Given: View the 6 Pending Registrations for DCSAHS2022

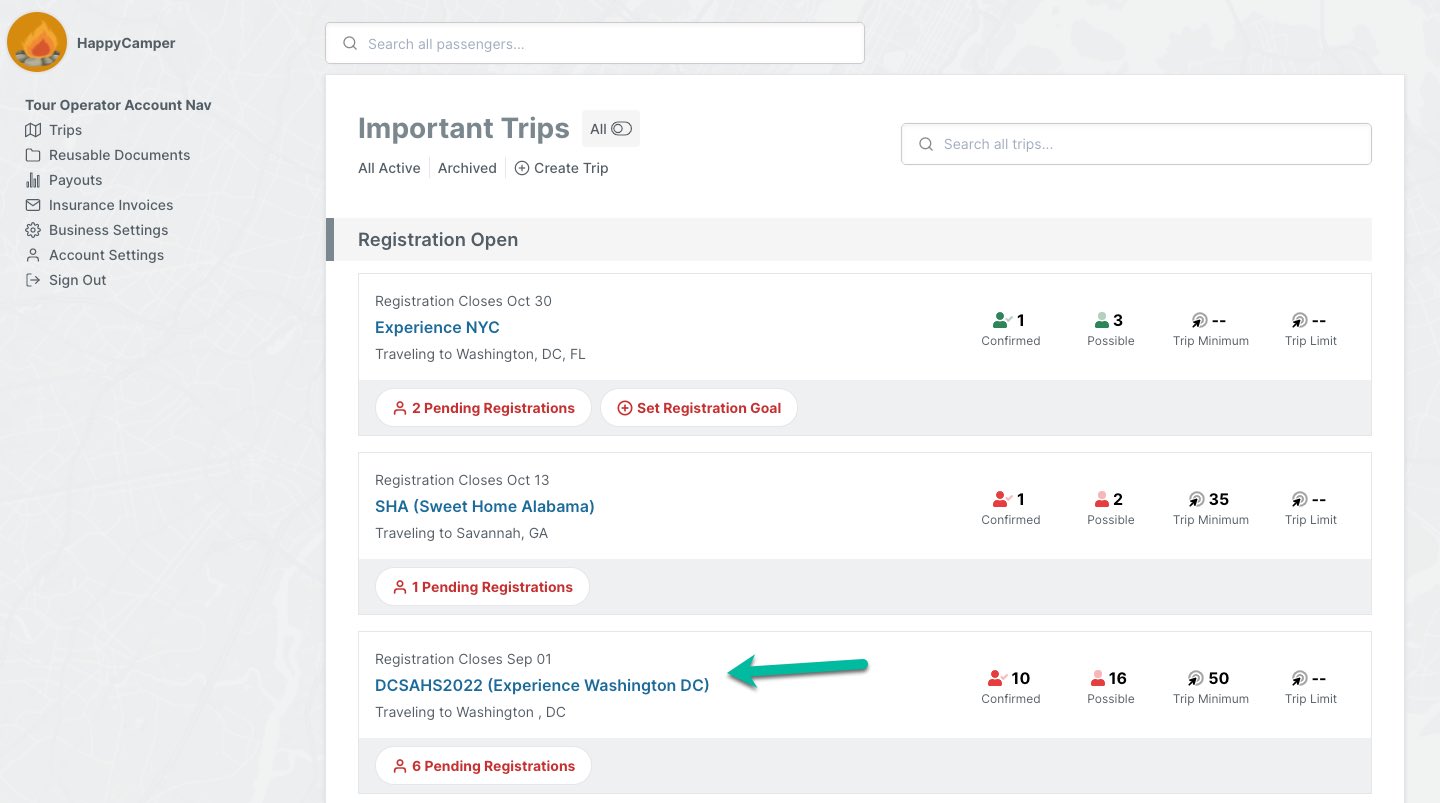Looking at the screenshot, I should pyautogui.click(x=483, y=765).
